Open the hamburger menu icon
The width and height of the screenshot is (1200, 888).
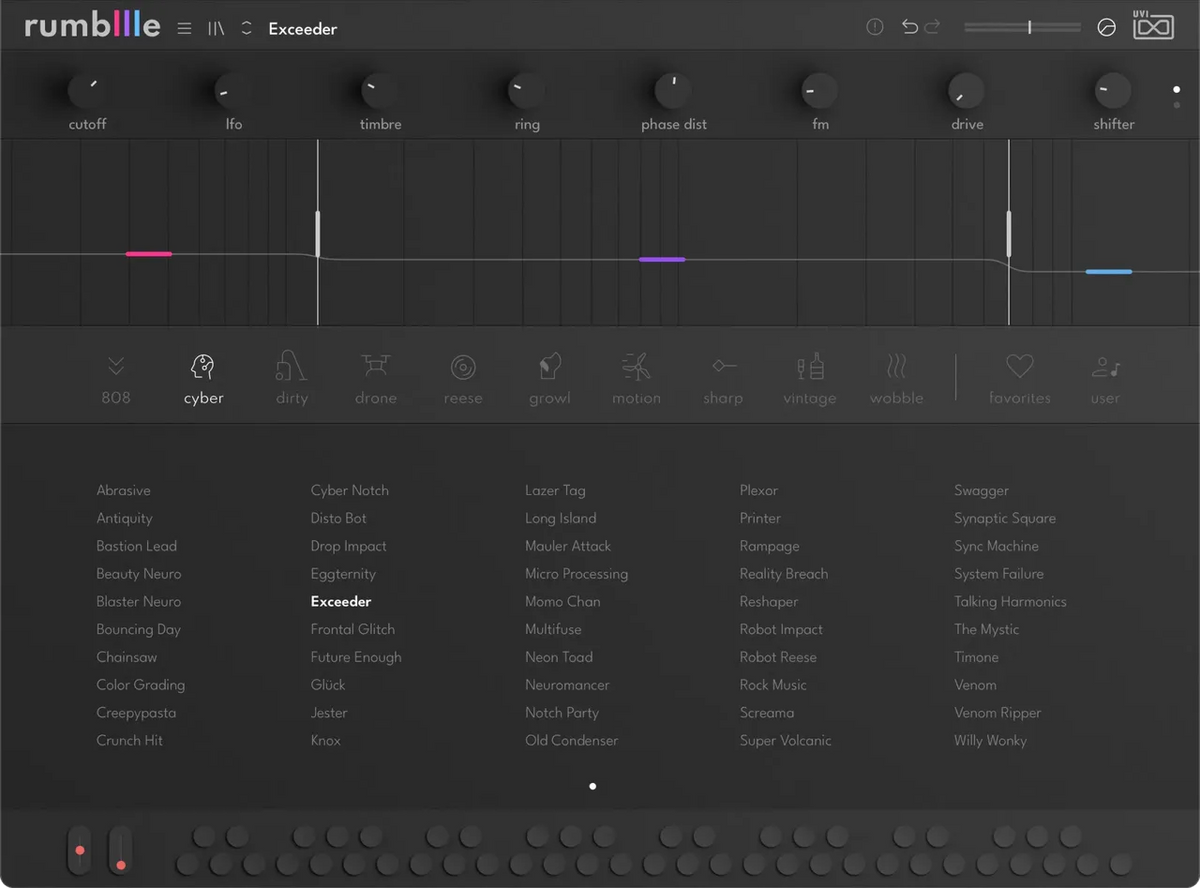coord(184,28)
